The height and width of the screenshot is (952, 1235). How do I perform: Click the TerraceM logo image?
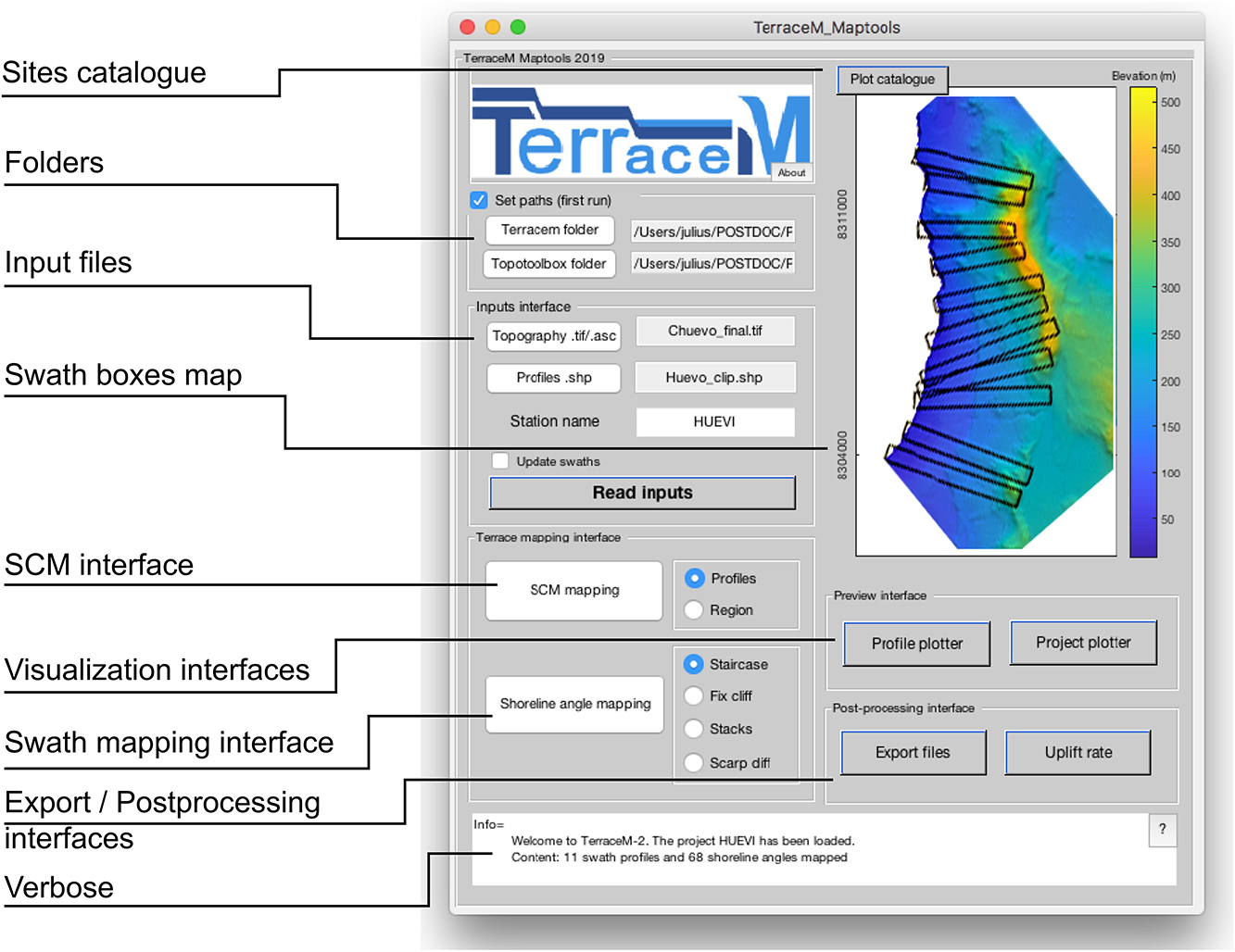pos(641,133)
